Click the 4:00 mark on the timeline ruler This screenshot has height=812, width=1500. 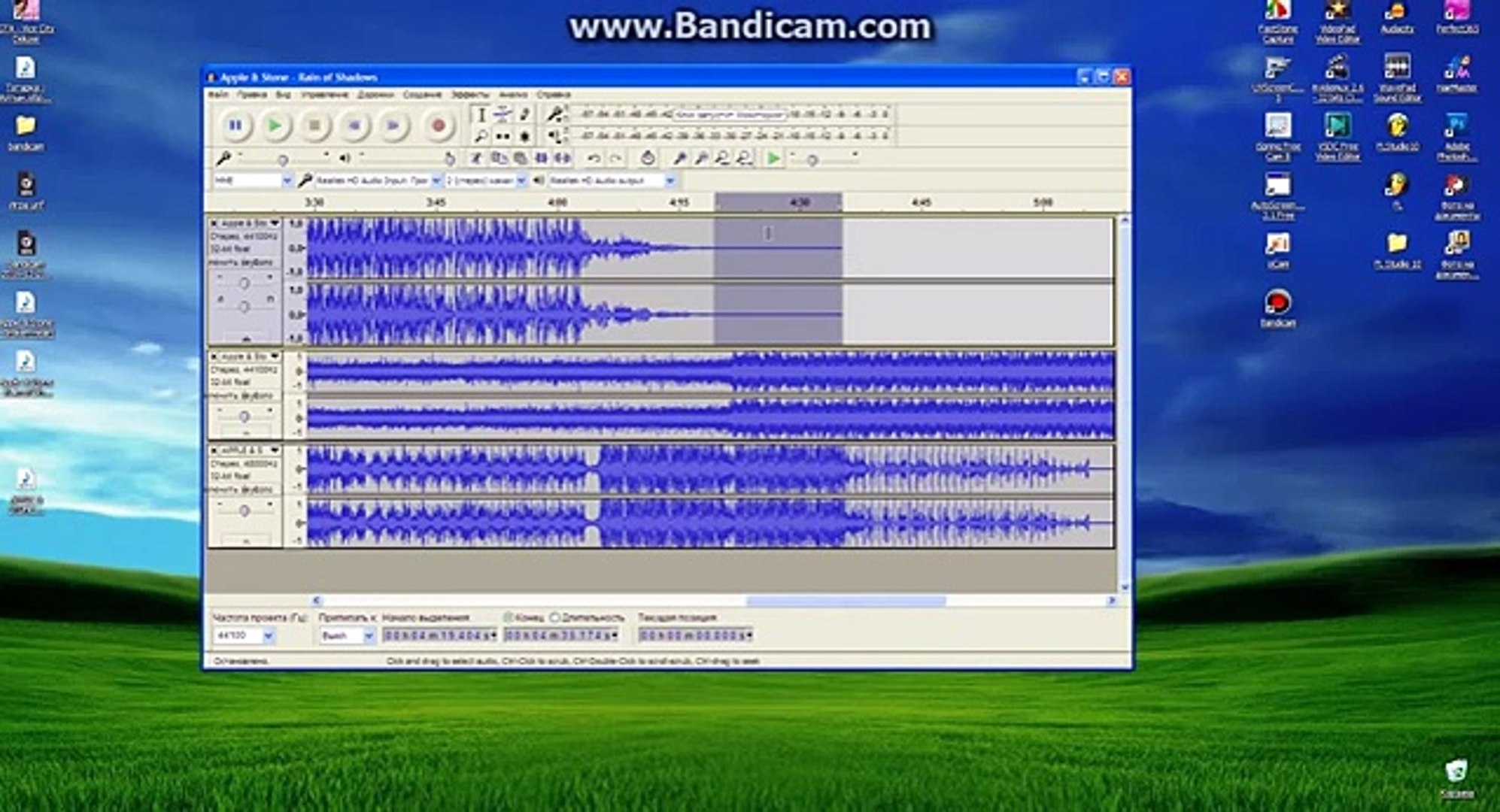coord(557,202)
